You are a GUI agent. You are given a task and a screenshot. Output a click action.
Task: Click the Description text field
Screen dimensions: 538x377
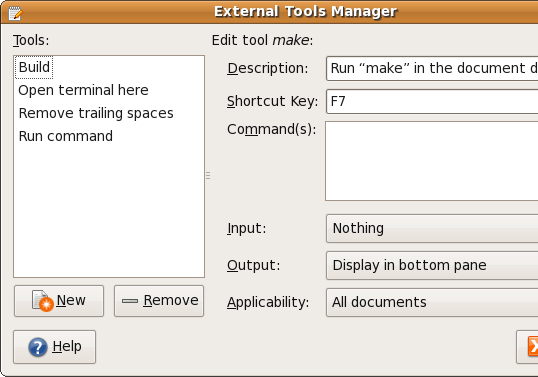pyautogui.click(x=432, y=69)
